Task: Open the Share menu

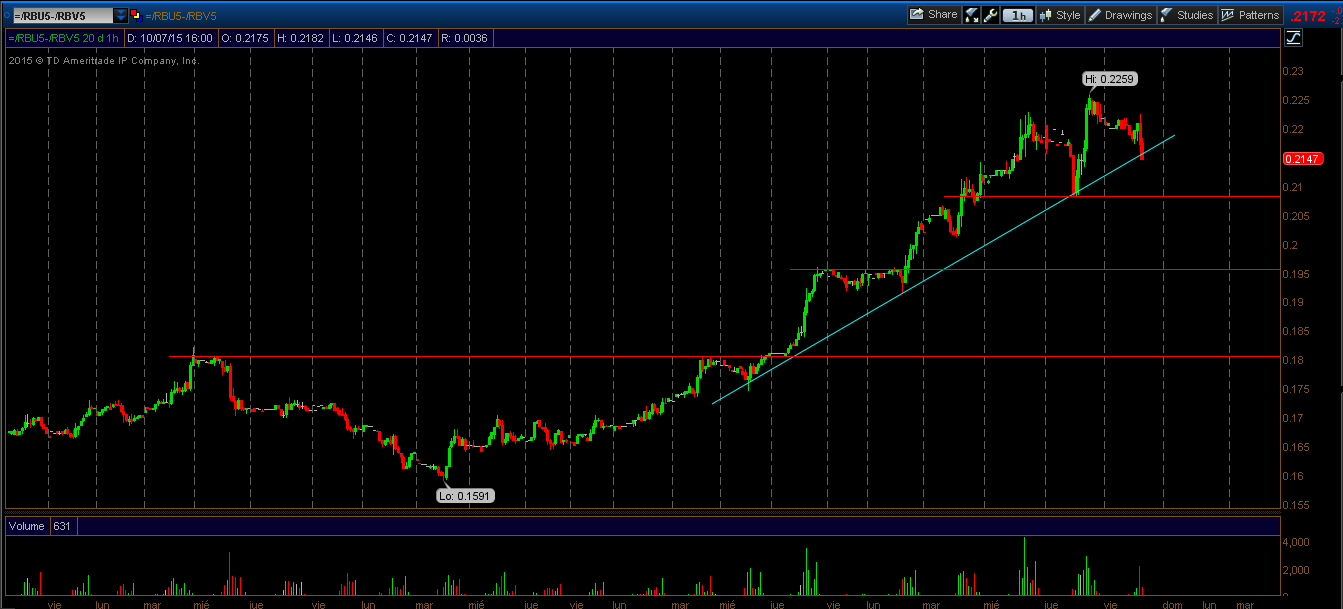Action: pos(934,15)
